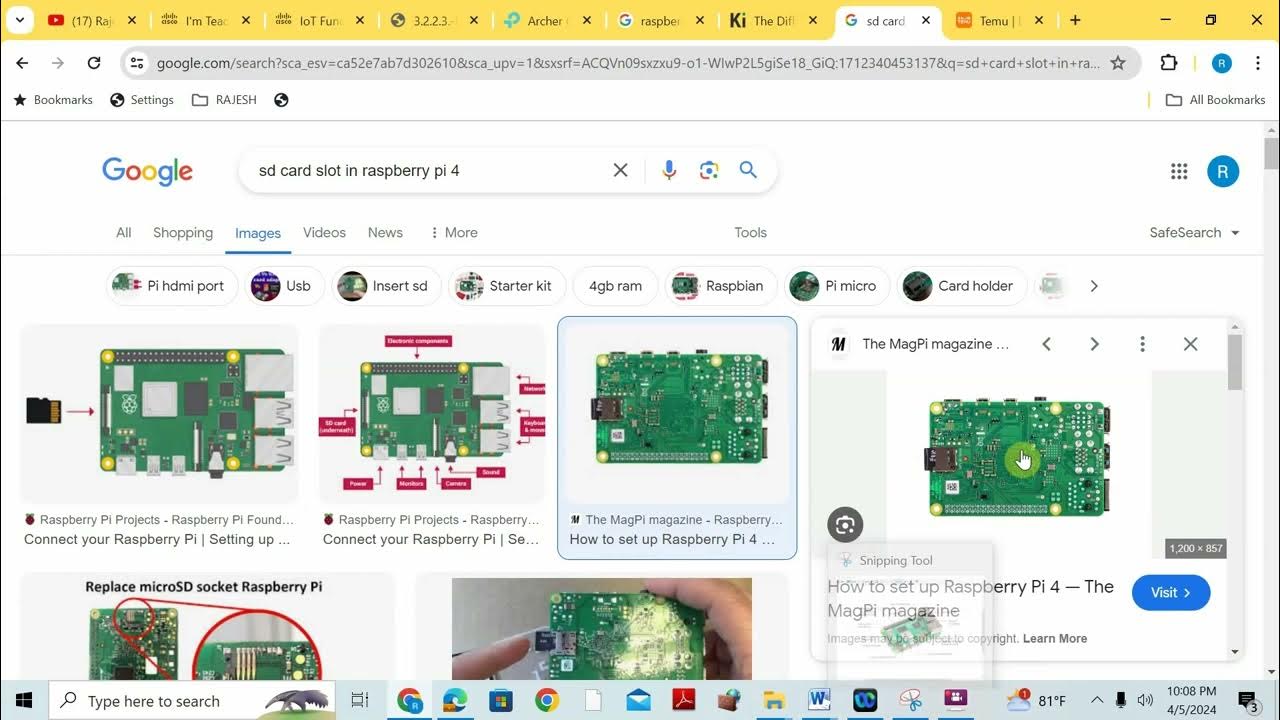
Task: Open the All results tab
Action: 123,232
